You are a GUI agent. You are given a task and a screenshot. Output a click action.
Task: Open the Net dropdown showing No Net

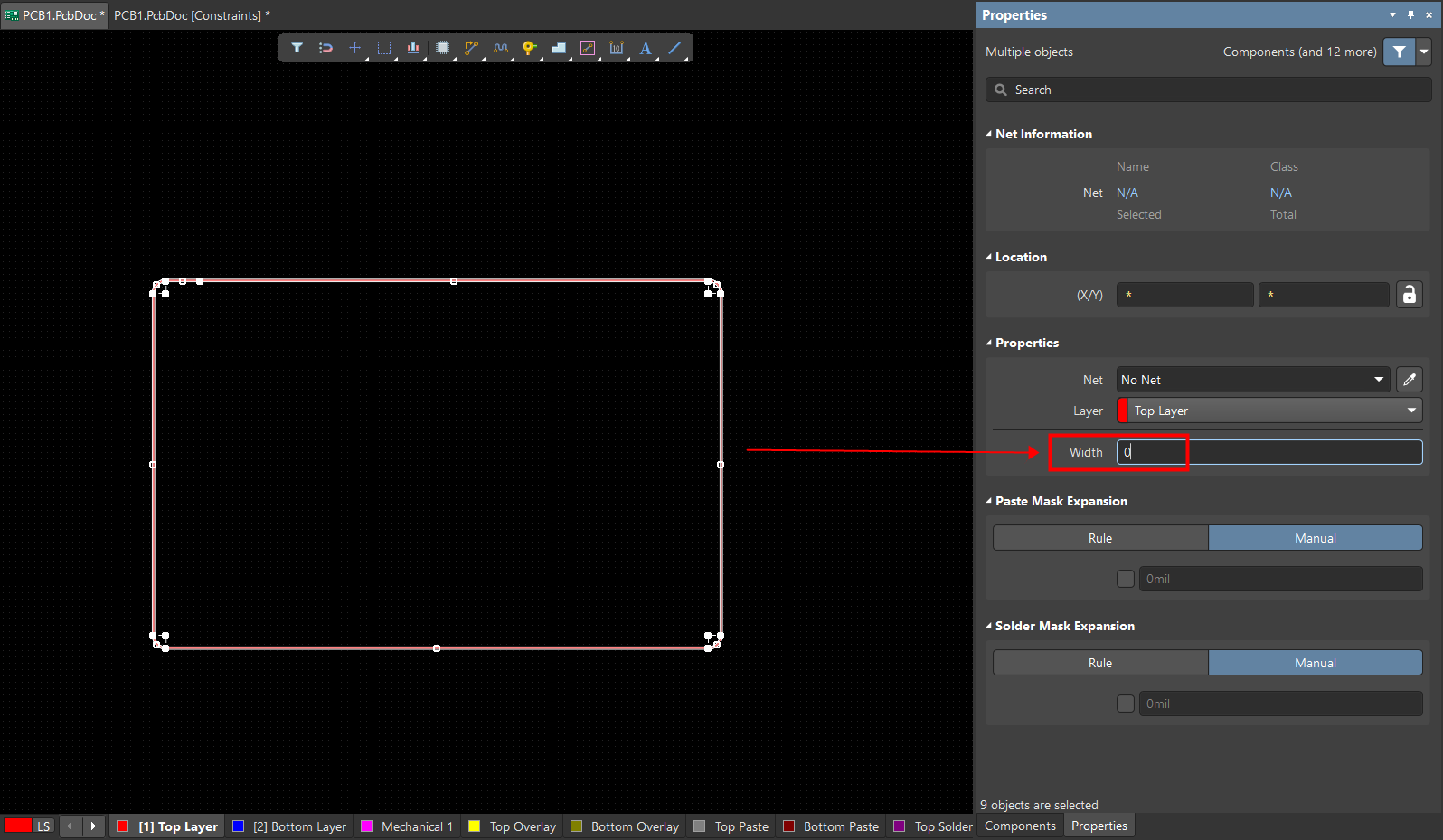(x=1252, y=380)
